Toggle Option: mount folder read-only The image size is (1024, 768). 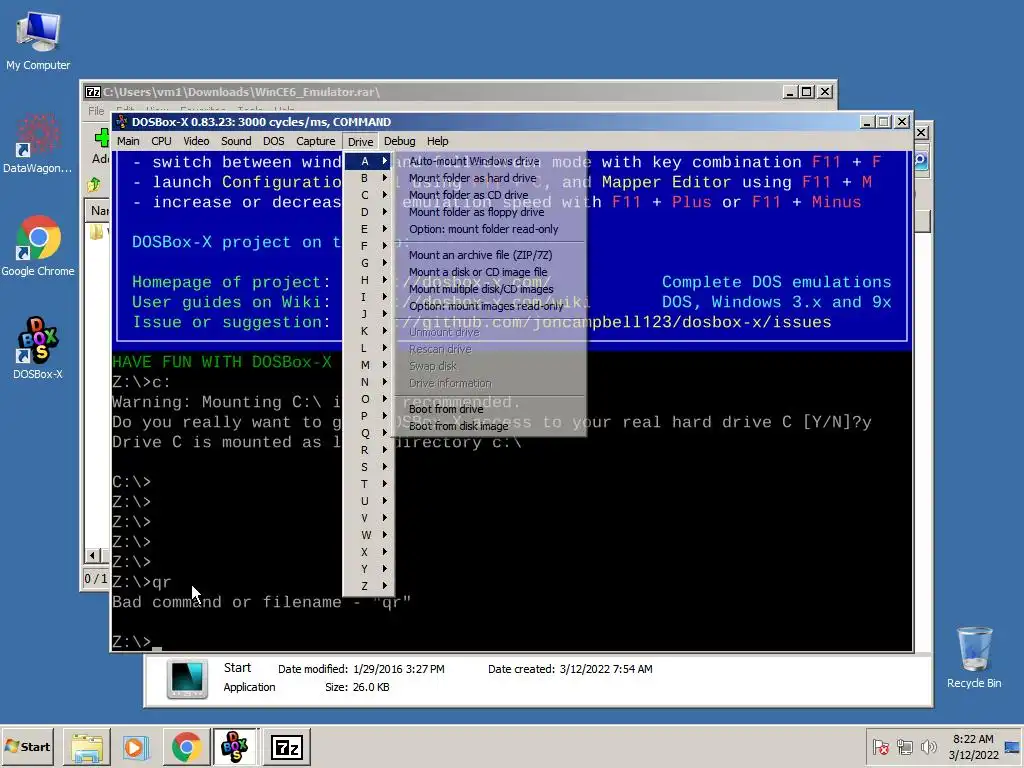pyautogui.click(x=490, y=229)
